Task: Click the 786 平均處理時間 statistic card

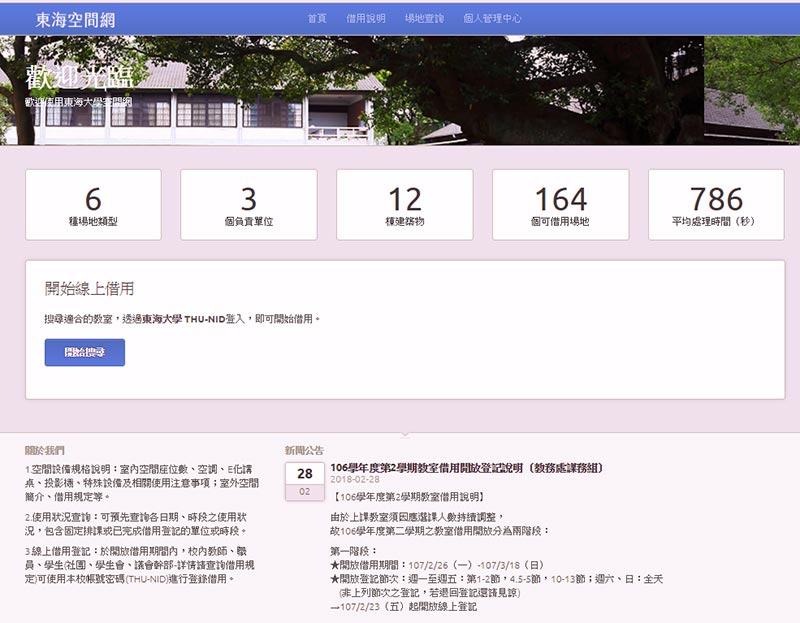Action: coord(716,205)
